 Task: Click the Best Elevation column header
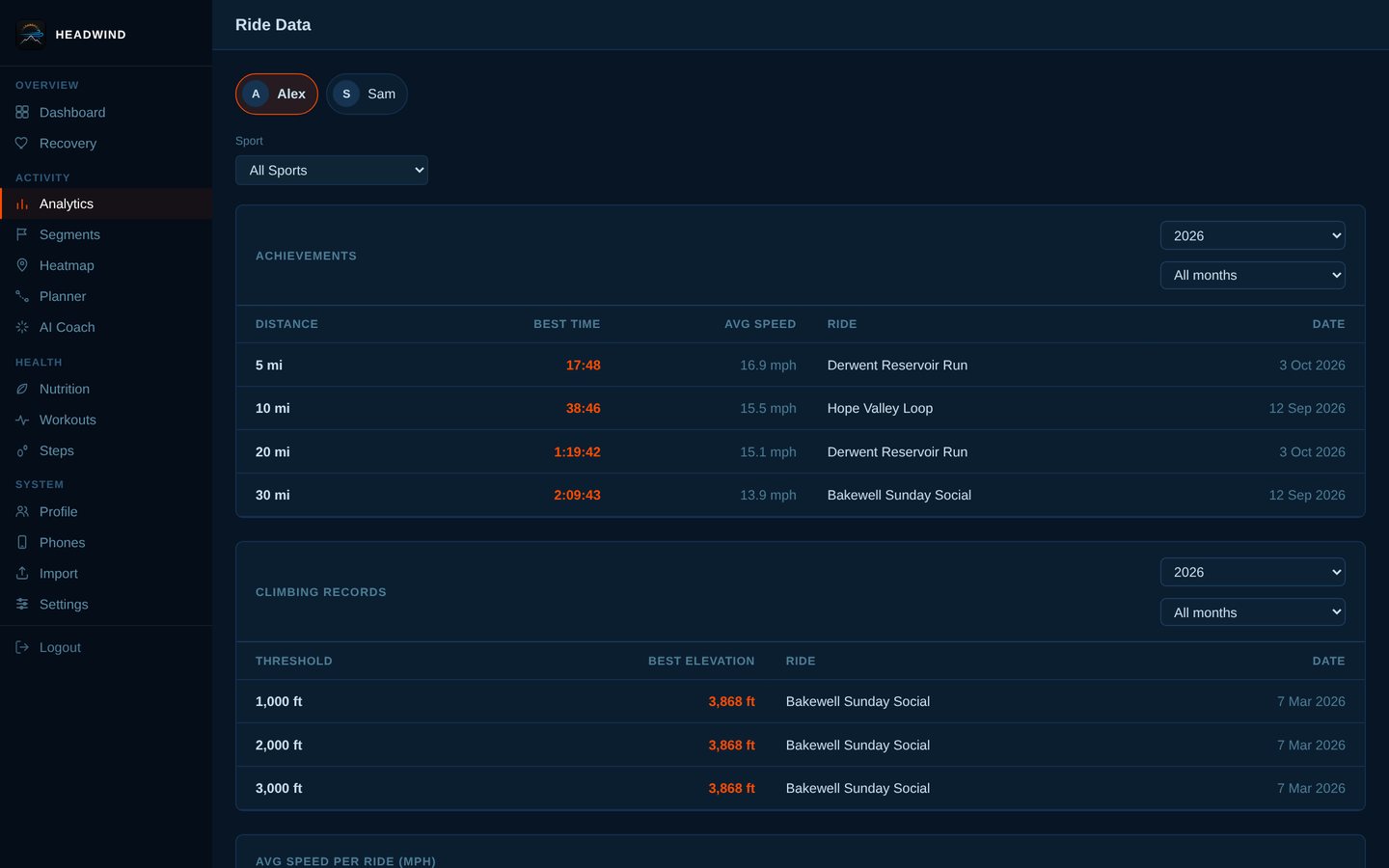pyautogui.click(x=701, y=661)
